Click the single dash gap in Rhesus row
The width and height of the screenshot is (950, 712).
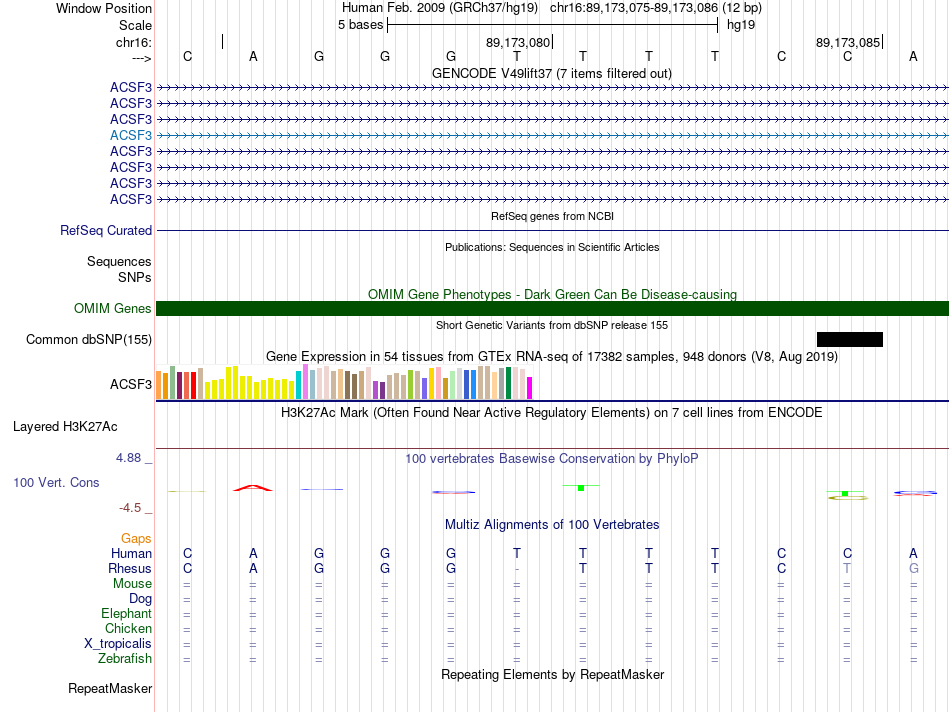pos(517,569)
